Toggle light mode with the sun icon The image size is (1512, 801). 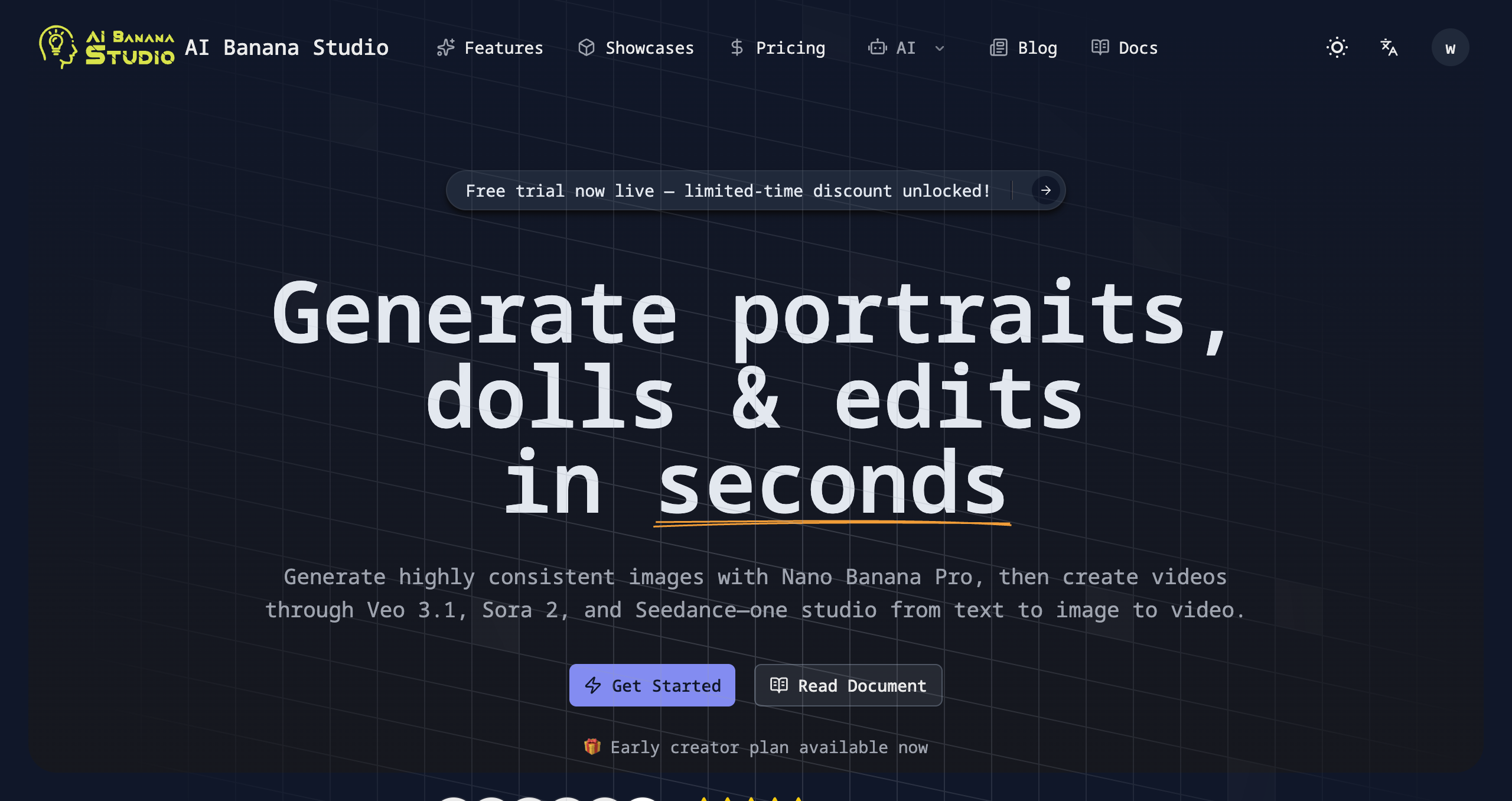pyautogui.click(x=1337, y=47)
